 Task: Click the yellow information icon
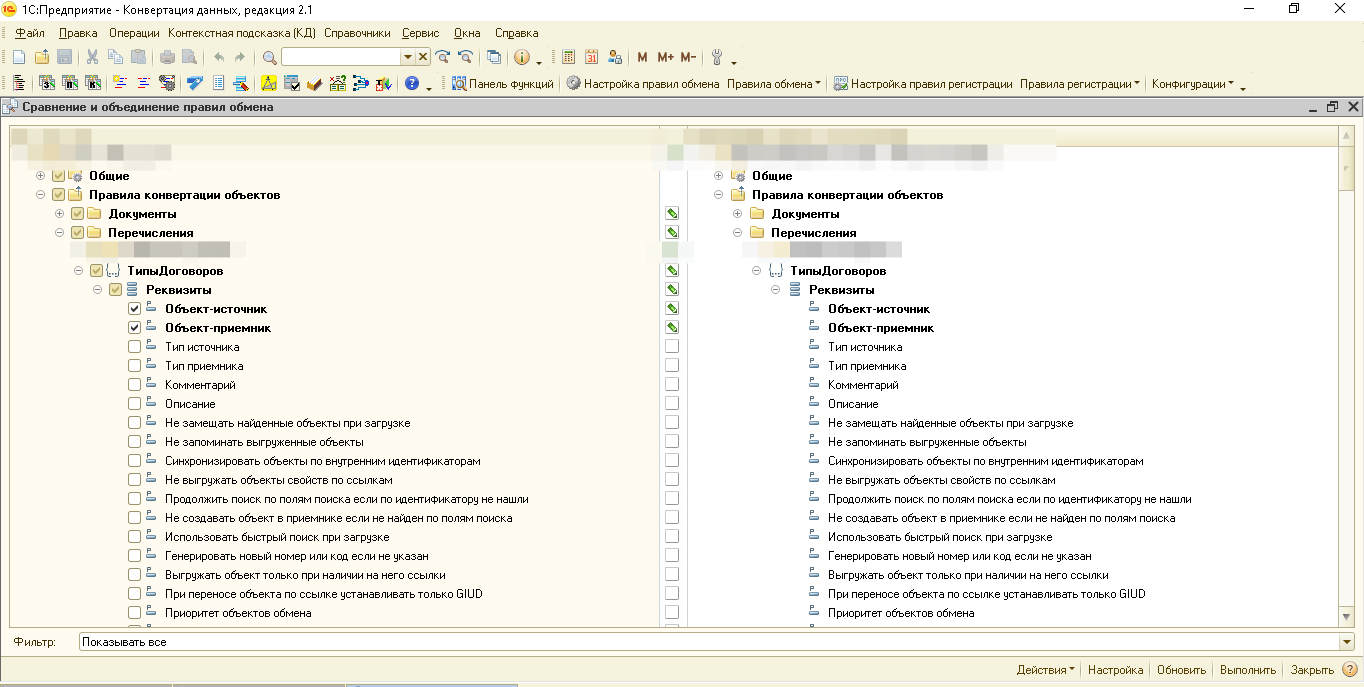tap(521, 57)
